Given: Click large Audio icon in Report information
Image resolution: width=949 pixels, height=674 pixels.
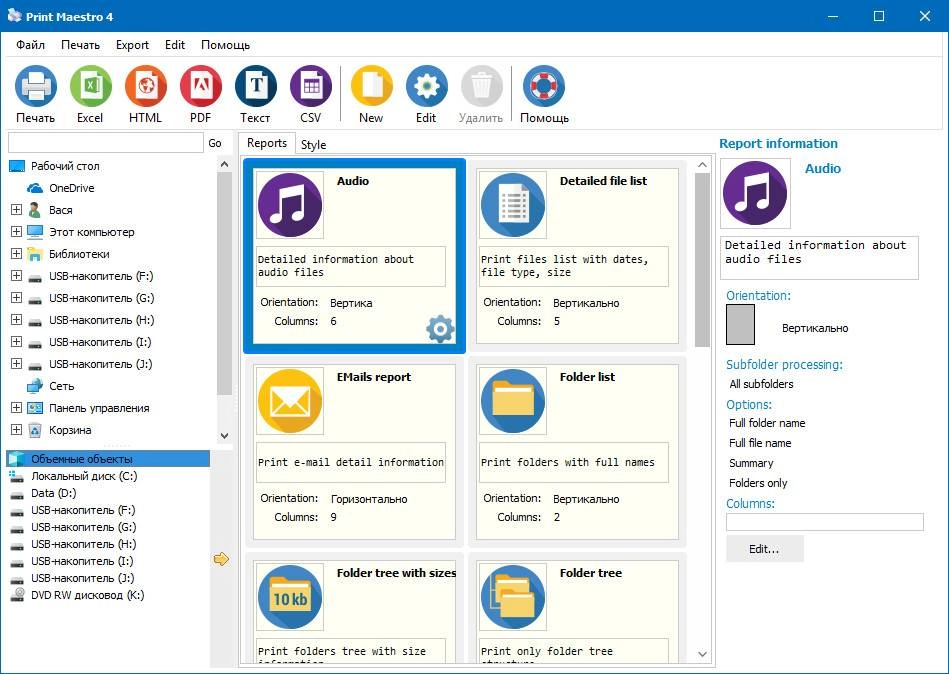Looking at the screenshot, I should pos(755,194).
